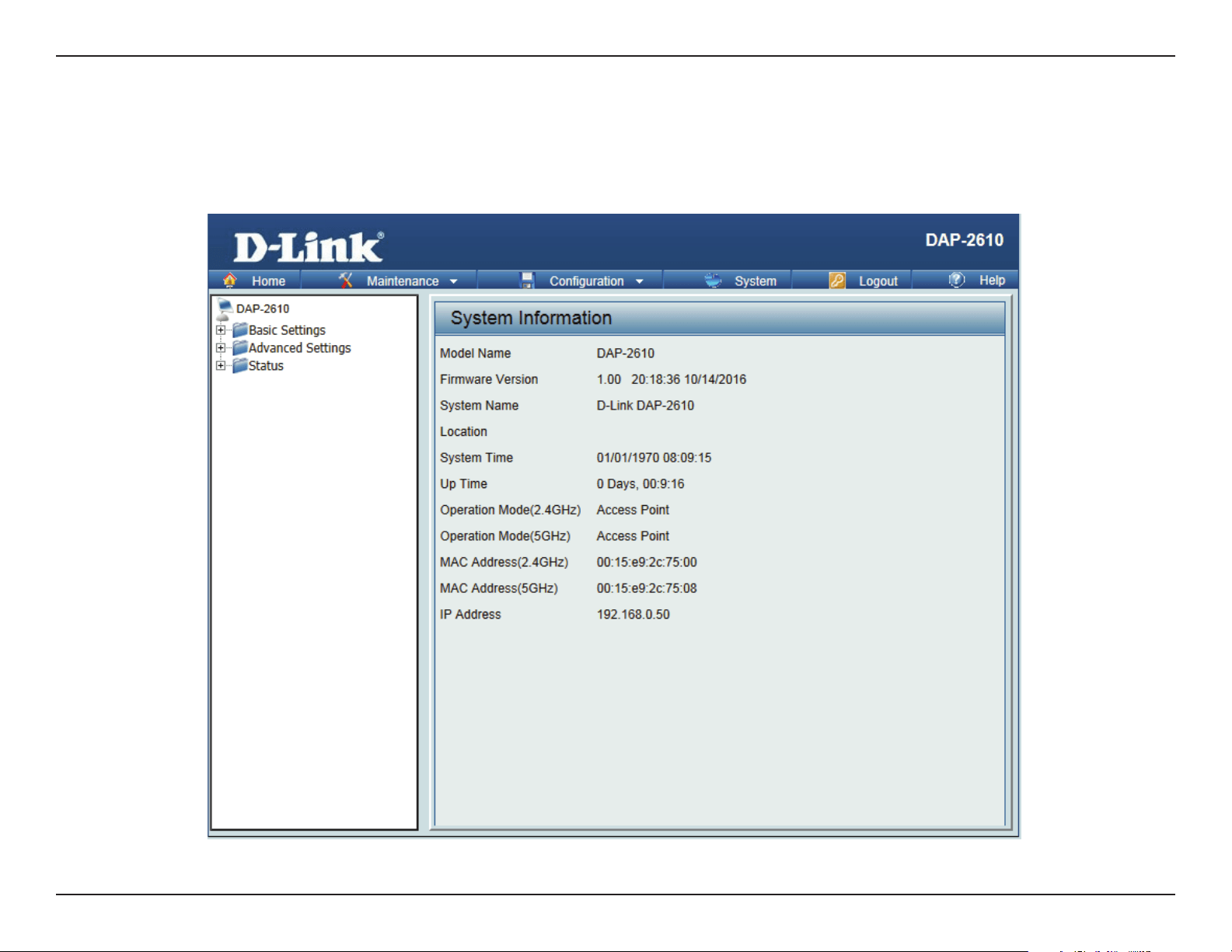Expand the Basic Settings tree node
The width and height of the screenshot is (1232, 952).
(x=221, y=330)
